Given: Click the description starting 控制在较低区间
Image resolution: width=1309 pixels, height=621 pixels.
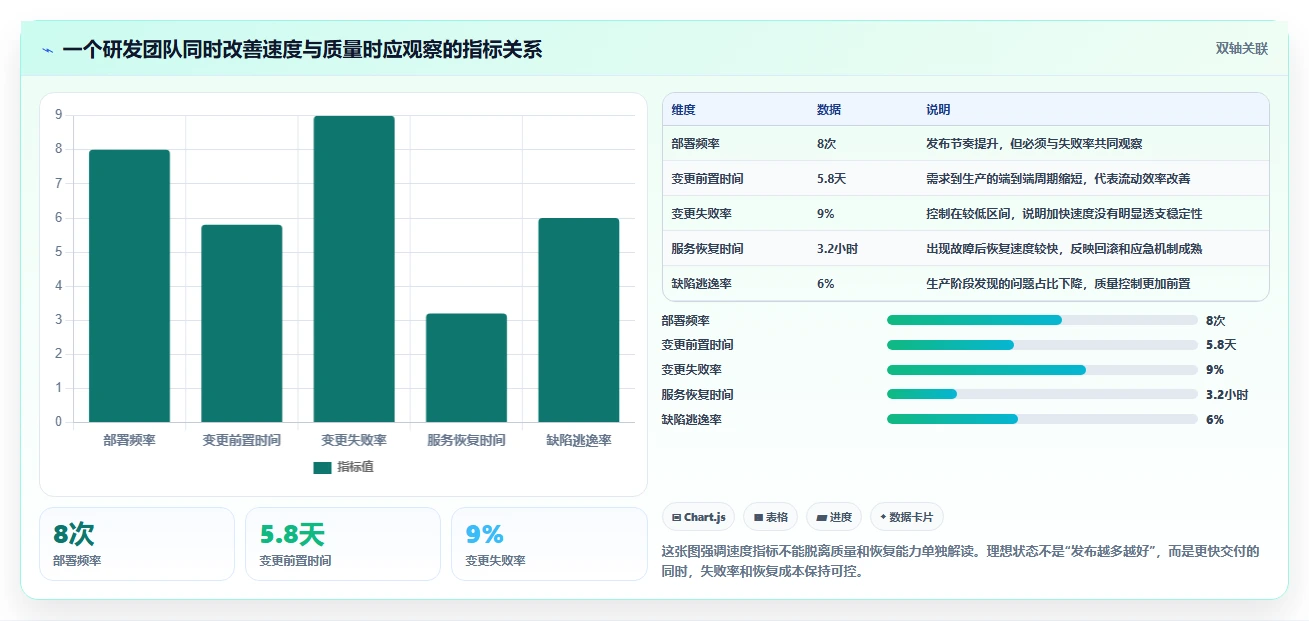Looking at the screenshot, I should [1064, 213].
